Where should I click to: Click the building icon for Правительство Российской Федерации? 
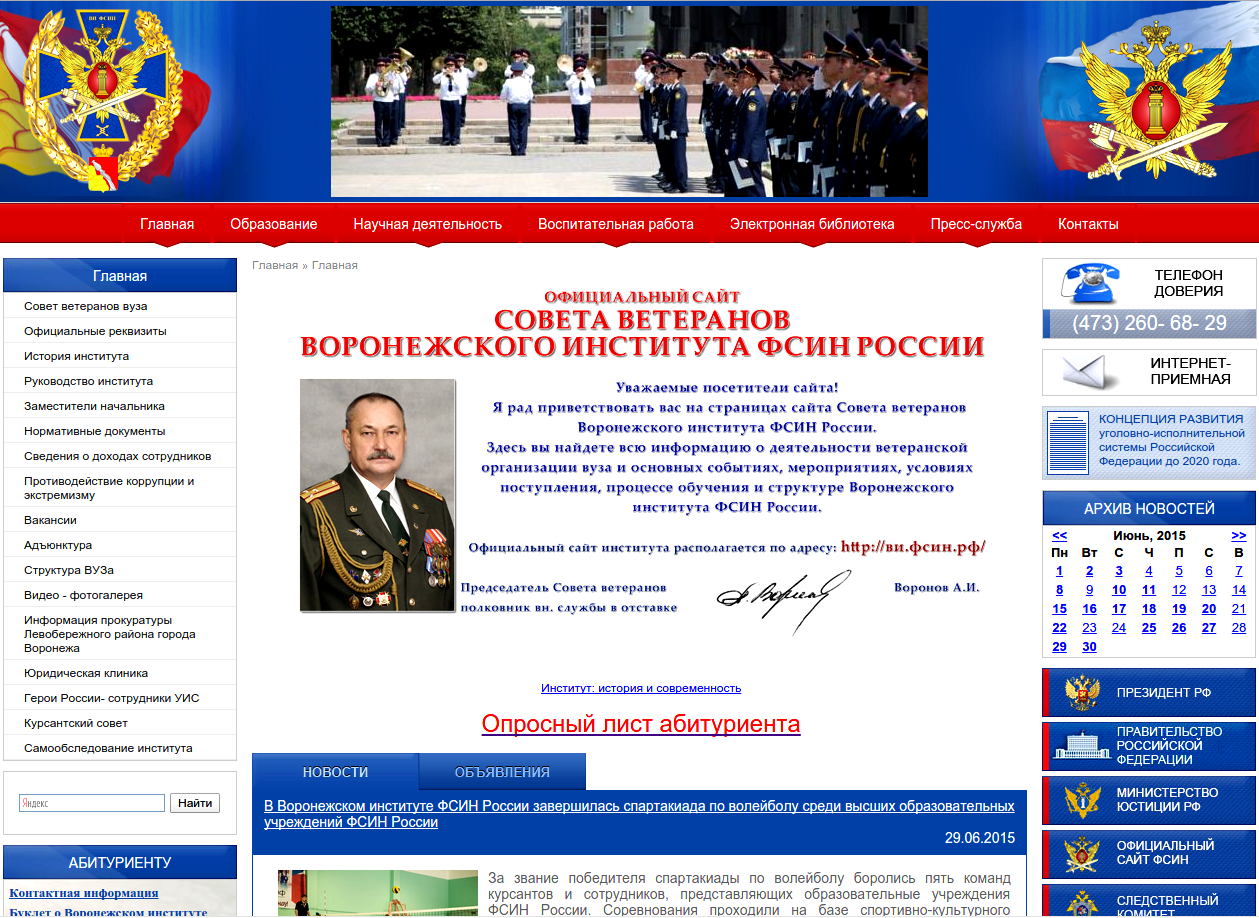(x=1082, y=746)
